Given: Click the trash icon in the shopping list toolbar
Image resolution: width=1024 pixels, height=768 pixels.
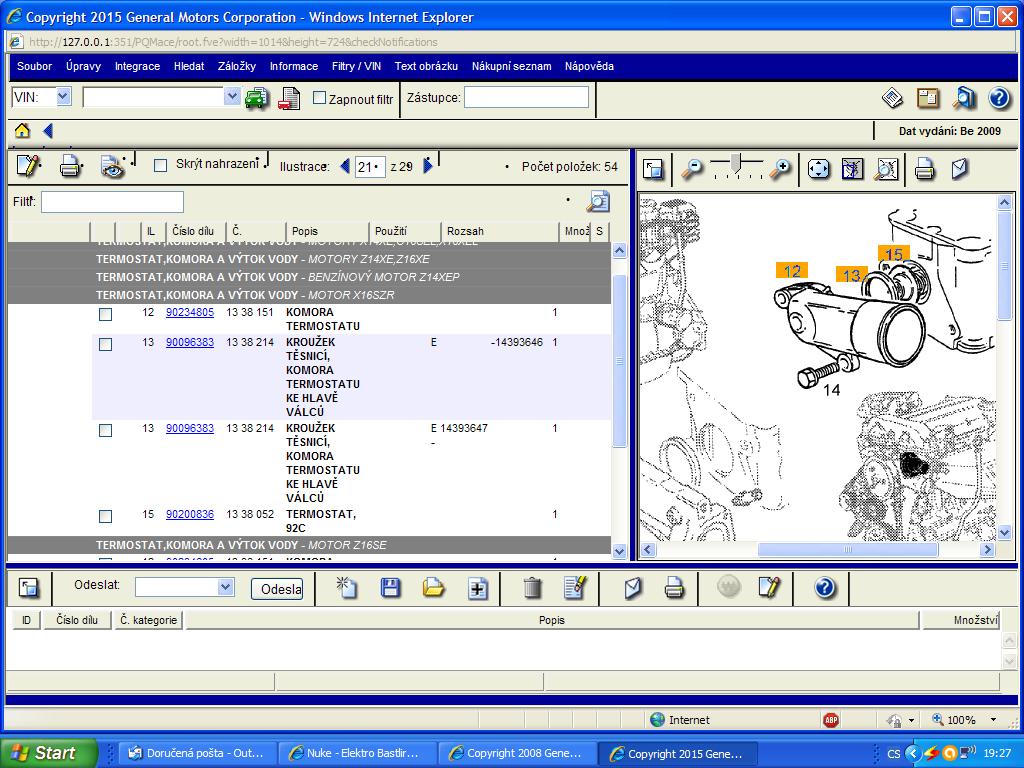Looking at the screenshot, I should 532,588.
